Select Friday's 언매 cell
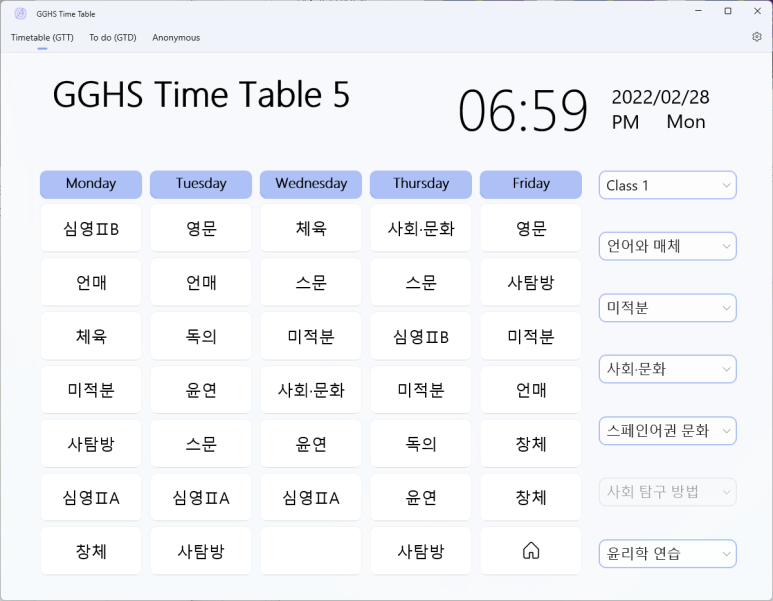Image resolution: width=773 pixels, height=601 pixels. coord(531,389)
